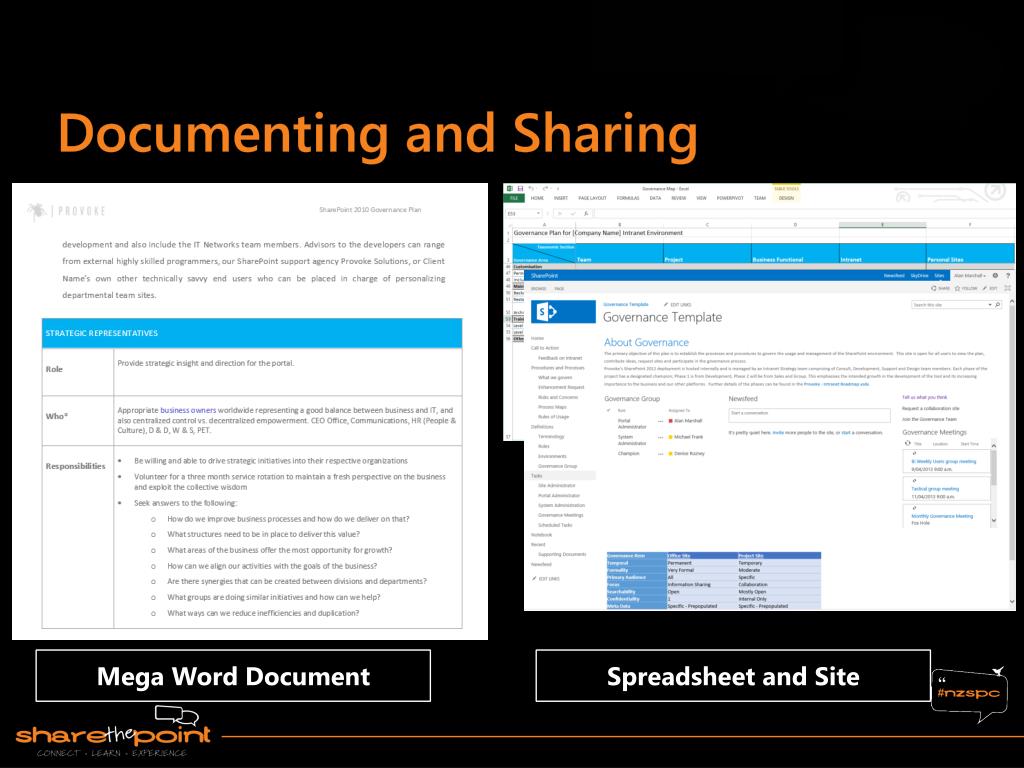Open Feedback on Intranet in the left navigation
This screenshot has height=768, width=1024.
click(560, 358)
